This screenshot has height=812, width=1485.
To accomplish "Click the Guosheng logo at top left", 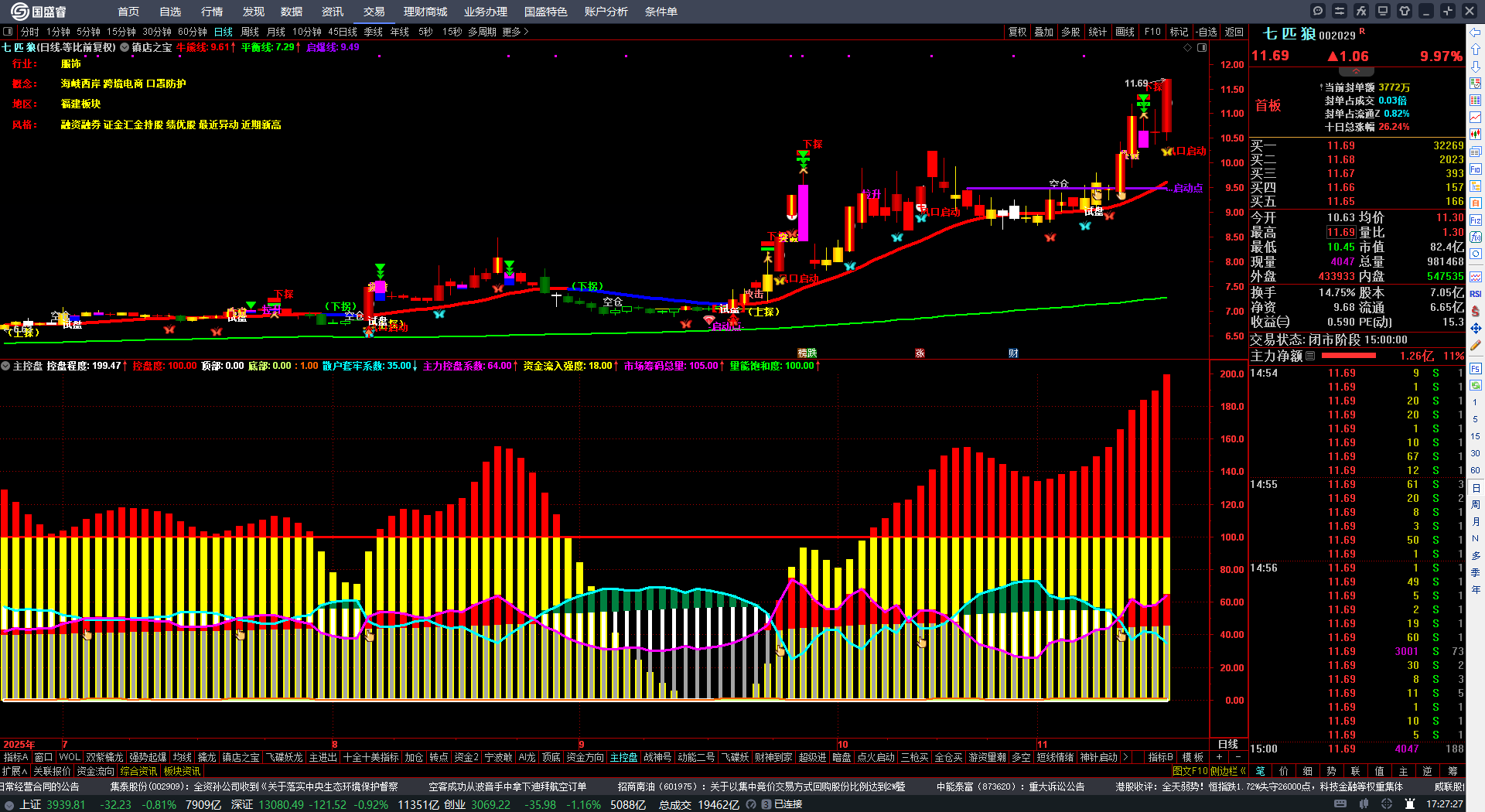I will 39,12.
